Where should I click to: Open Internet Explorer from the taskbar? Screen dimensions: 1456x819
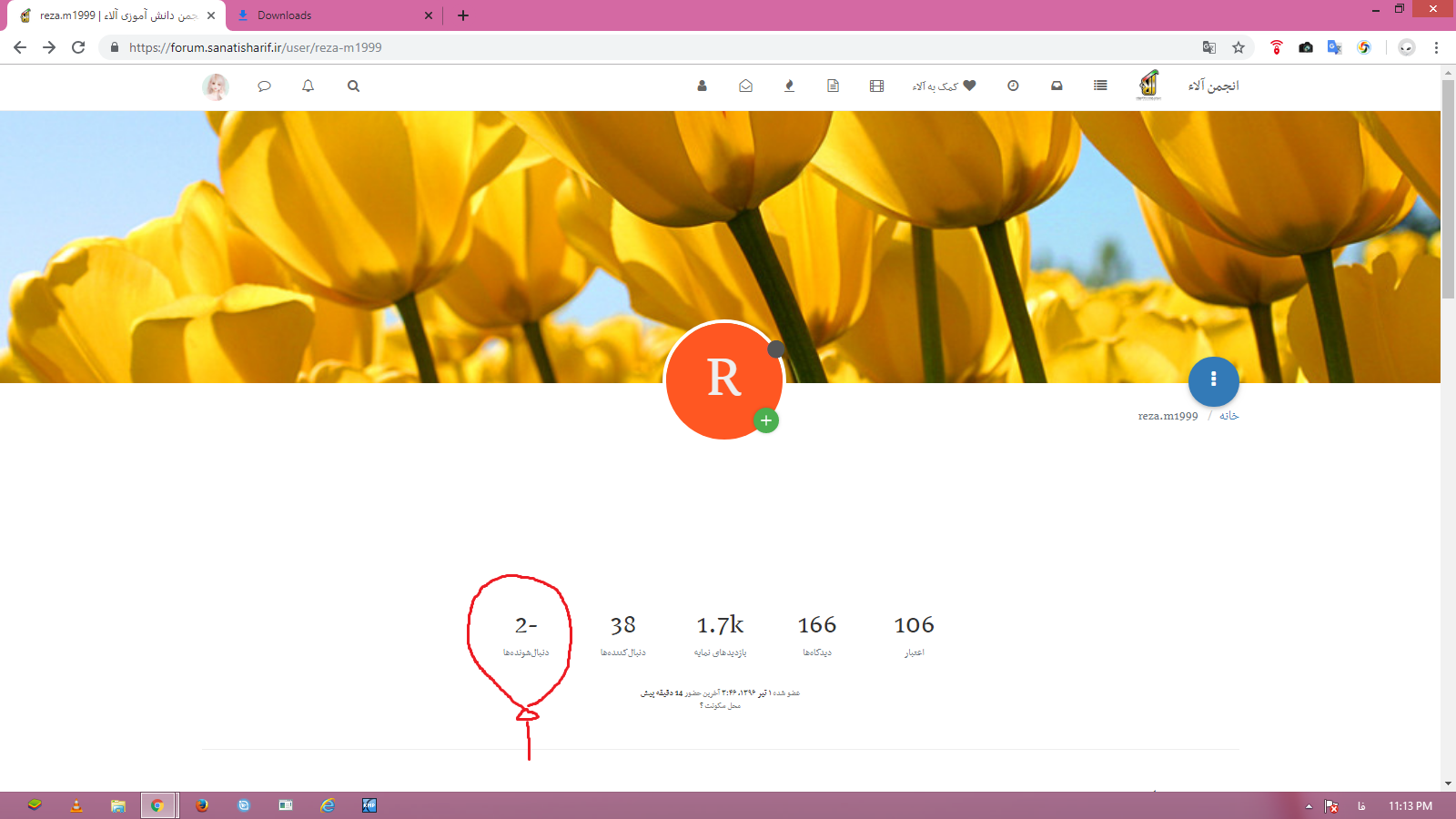(328, 805)
